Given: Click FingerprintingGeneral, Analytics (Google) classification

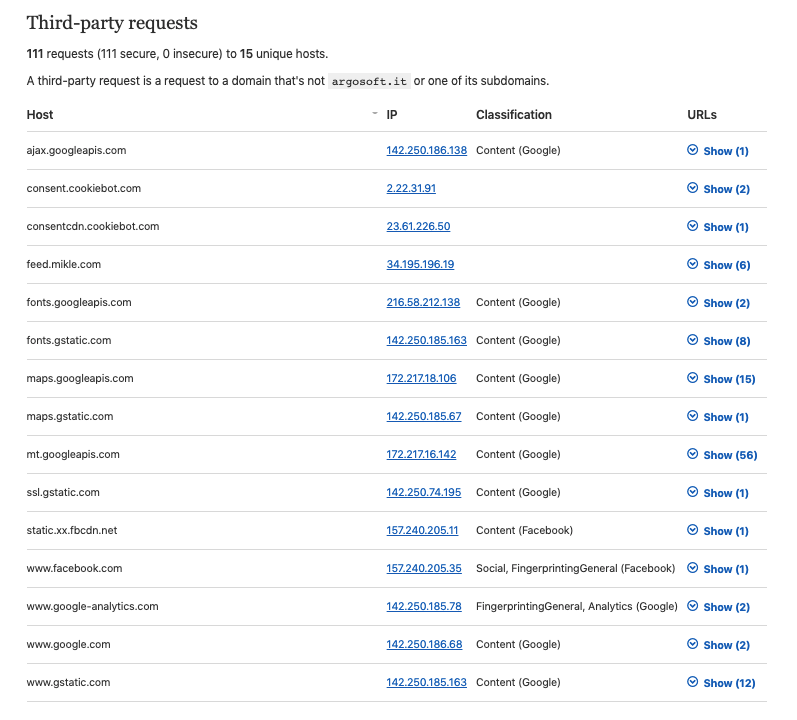Looking at the screenshot, I should [x=576, y=606].
